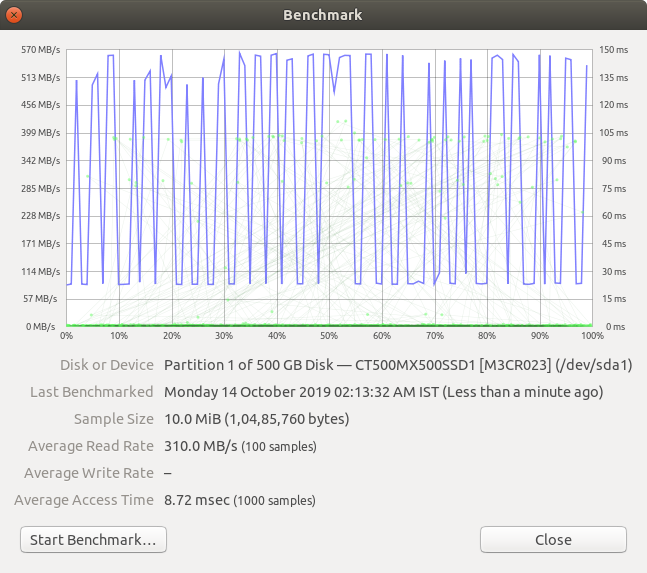Click the Average Access Time label

pyautogui.click(x=84, y=500)
